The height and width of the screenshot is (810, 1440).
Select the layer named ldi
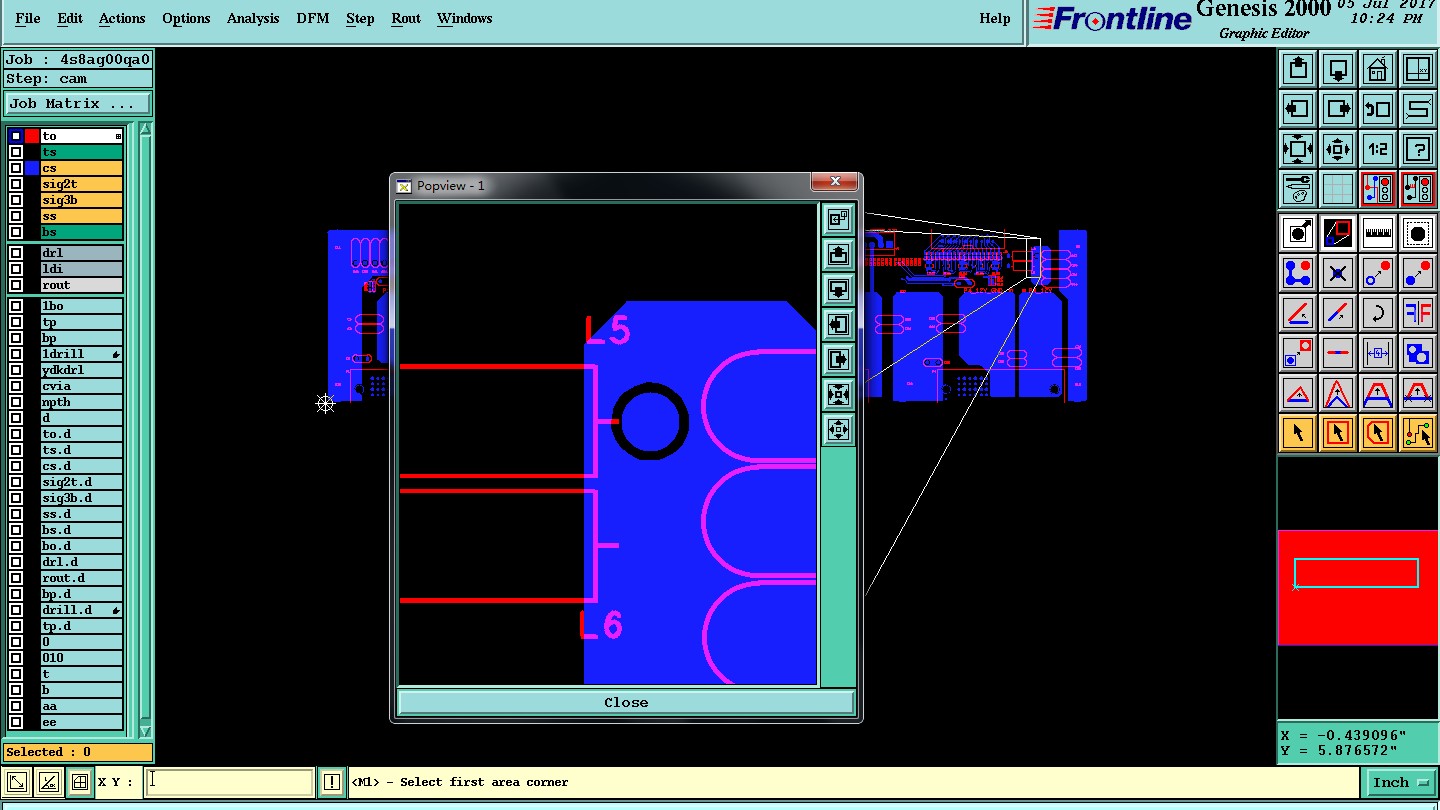81,269
